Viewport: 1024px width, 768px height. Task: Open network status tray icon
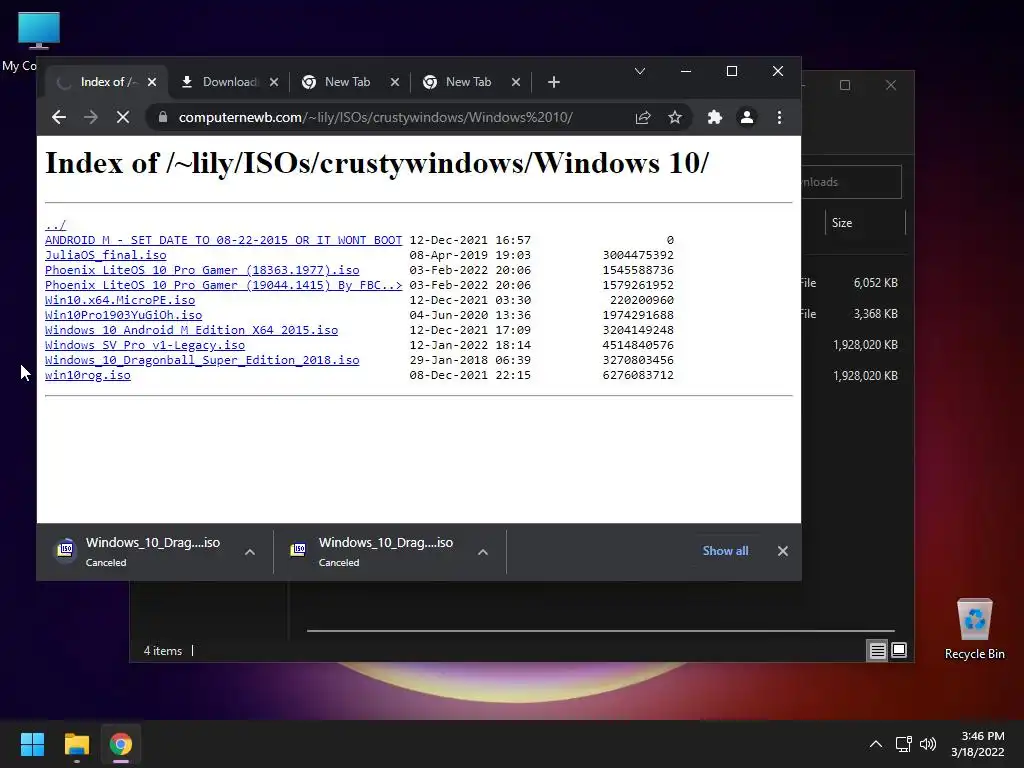click(x=904, y=744)
